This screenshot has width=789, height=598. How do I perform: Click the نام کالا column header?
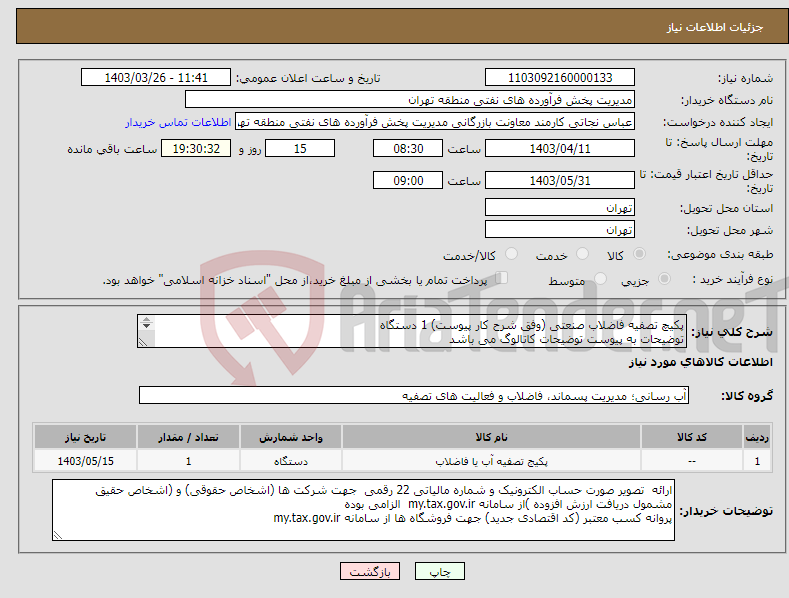tap(491, 437)
